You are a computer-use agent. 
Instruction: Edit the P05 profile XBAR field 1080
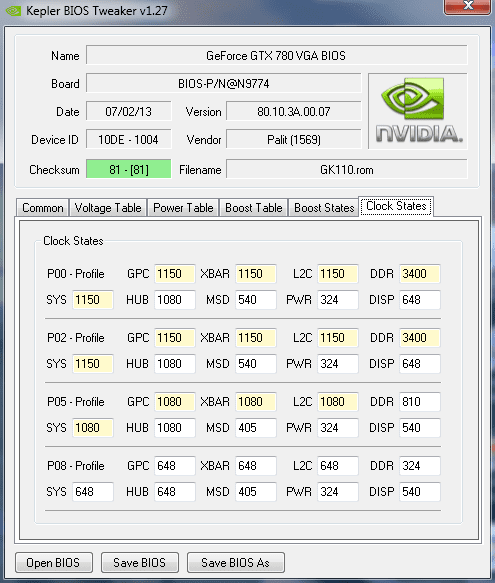click(256, 402)
